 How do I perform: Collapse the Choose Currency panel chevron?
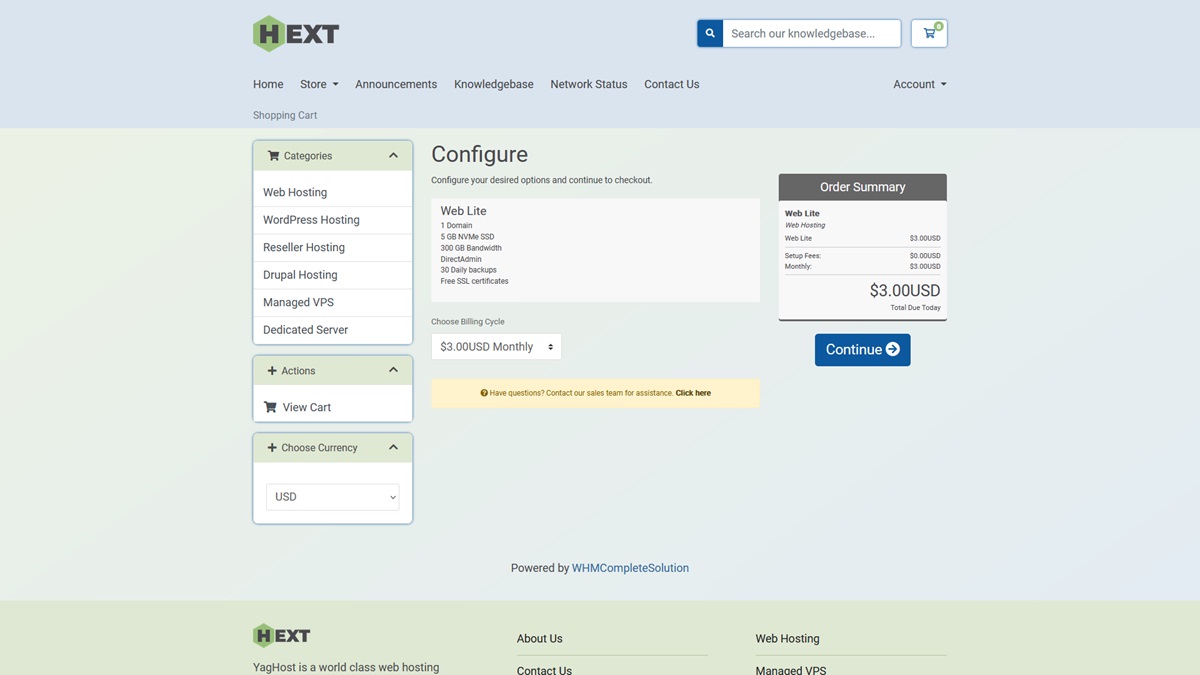click(x=393, y=447)
